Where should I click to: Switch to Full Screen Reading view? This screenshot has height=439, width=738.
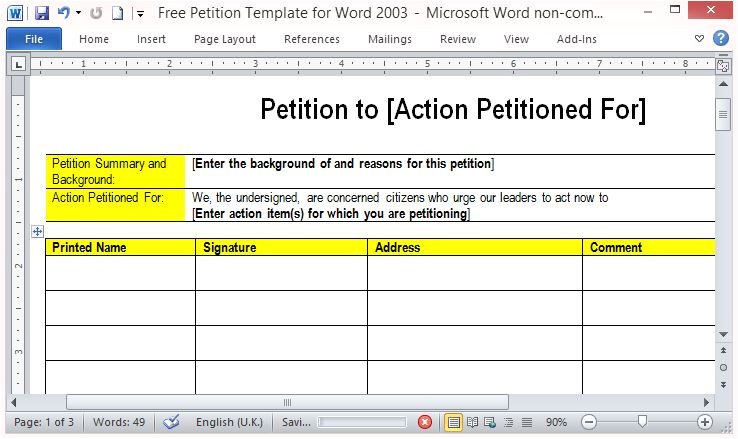[x=473, y=422]
